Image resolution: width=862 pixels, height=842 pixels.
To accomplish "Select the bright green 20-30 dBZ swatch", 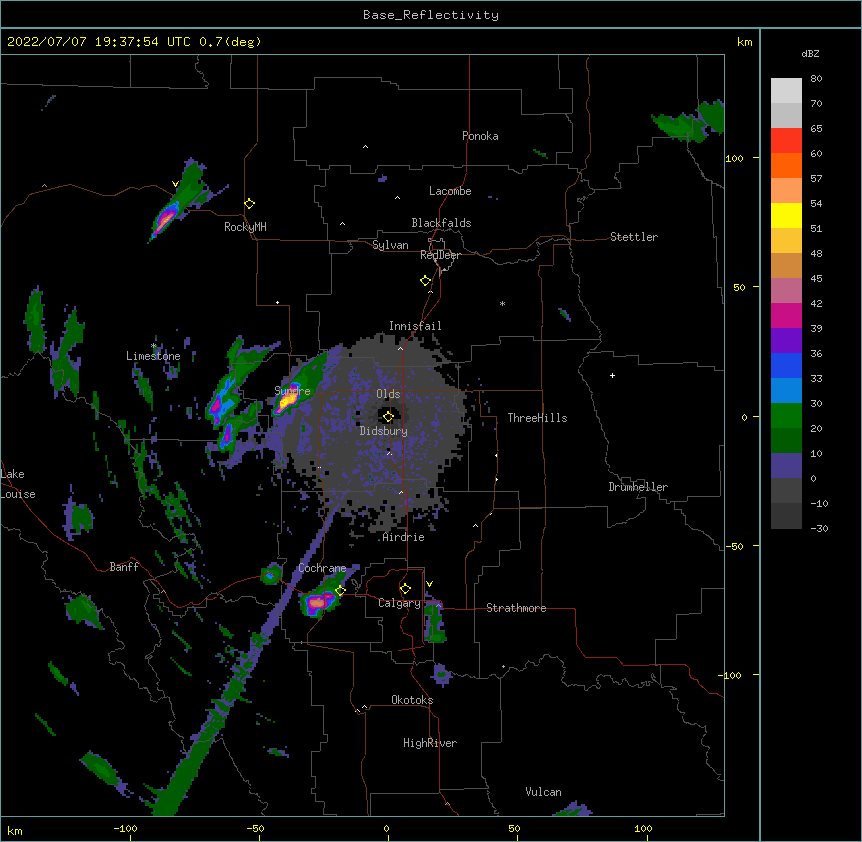I will 786,416.
